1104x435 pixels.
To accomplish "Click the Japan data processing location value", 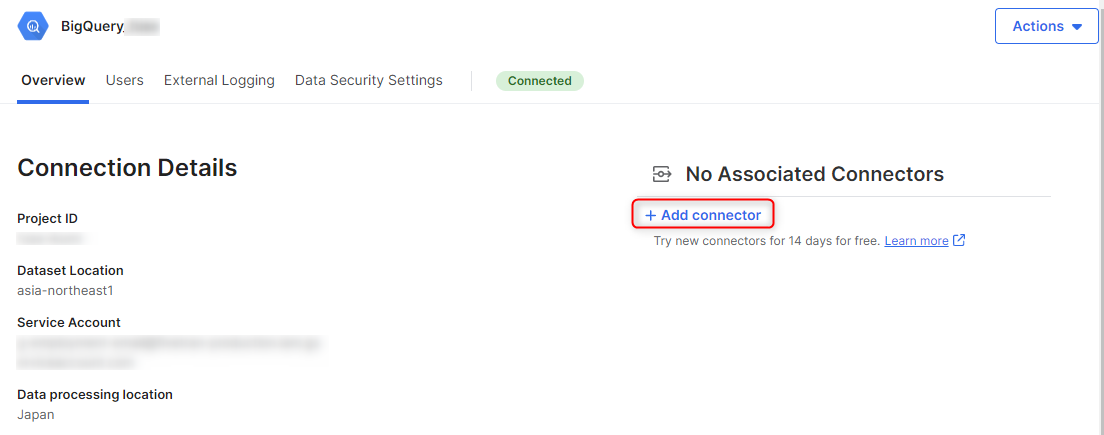I will pyautogui.click(x=36, y=414).
